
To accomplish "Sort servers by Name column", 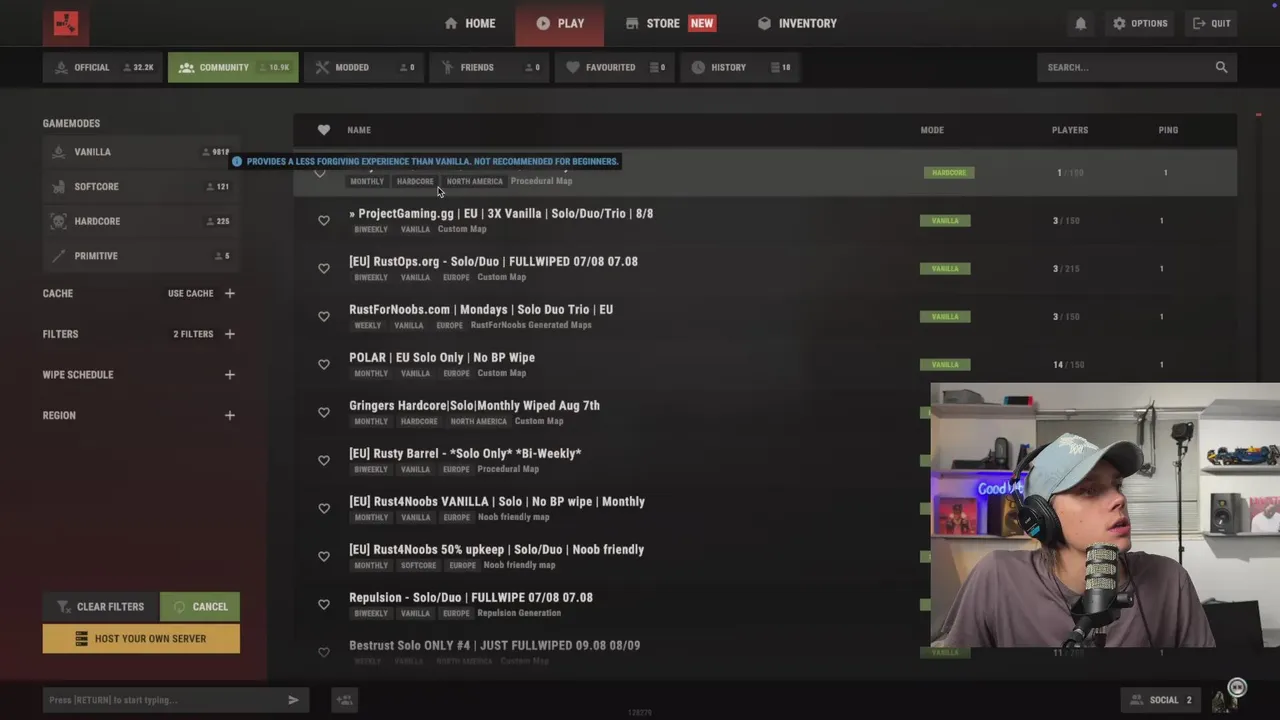I will (359, 130).
